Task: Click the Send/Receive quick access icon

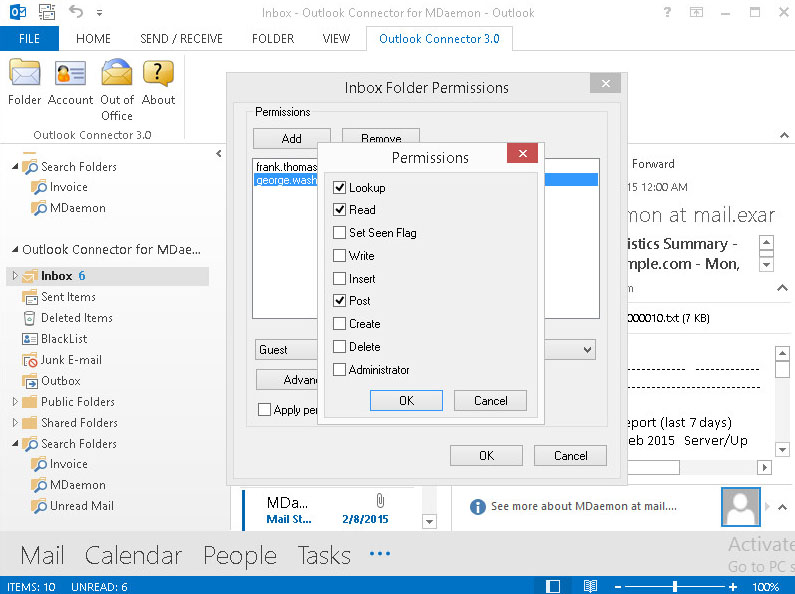Action: pyautogui.click(x=46, y=13)
